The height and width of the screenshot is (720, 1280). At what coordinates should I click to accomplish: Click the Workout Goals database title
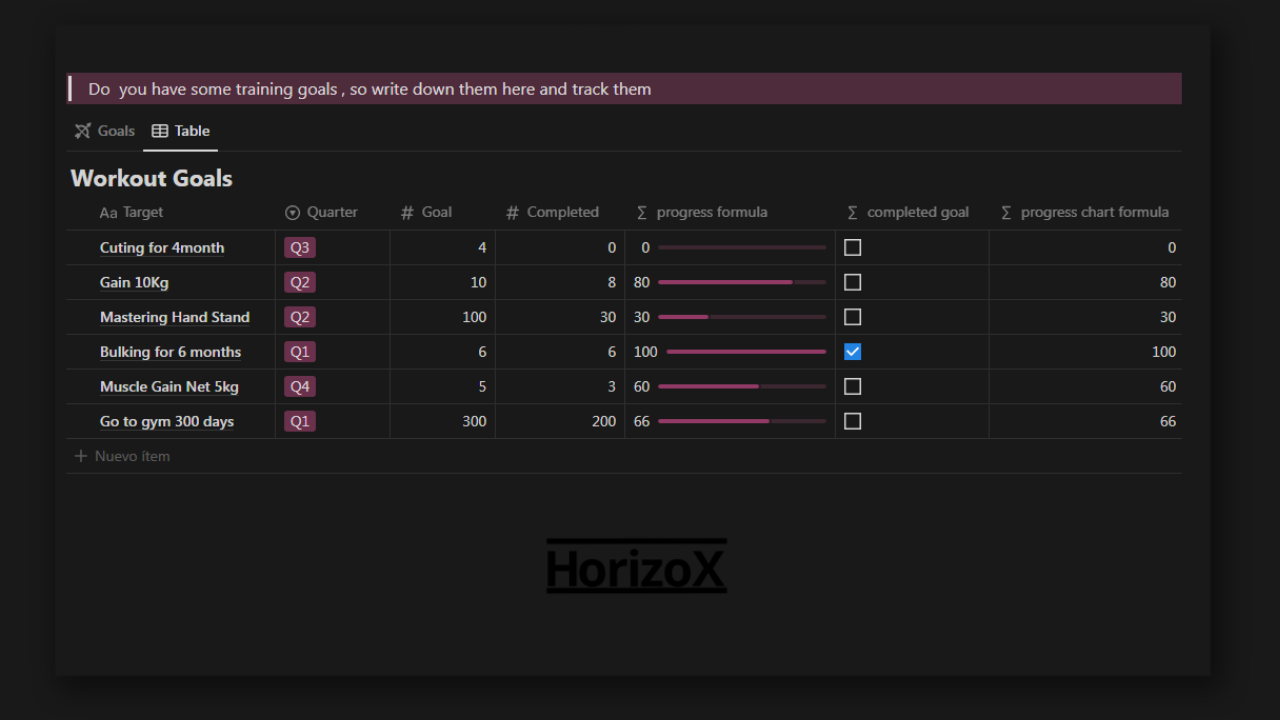point(152,178)
